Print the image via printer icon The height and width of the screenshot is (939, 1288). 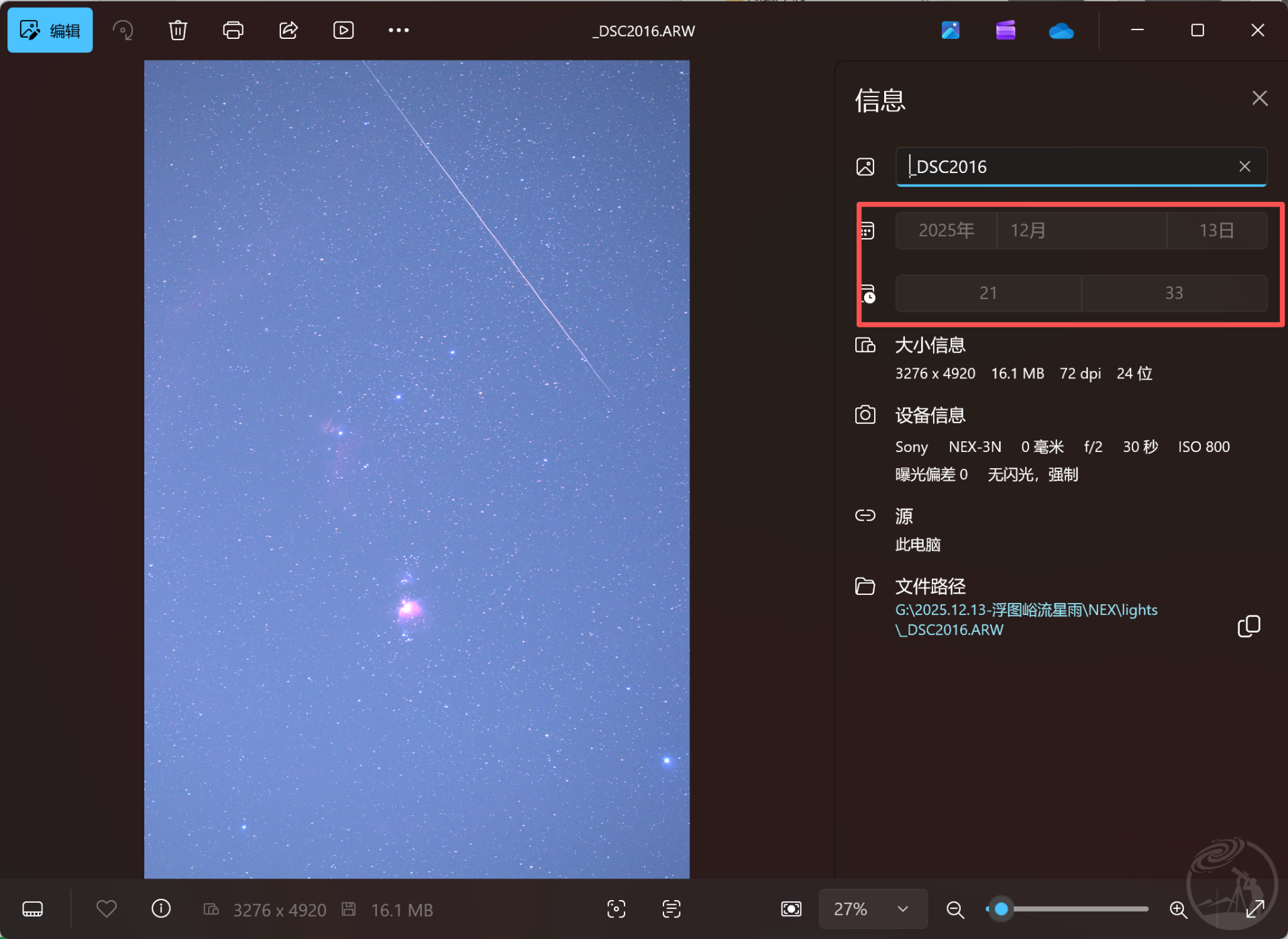tap(233, 30)
